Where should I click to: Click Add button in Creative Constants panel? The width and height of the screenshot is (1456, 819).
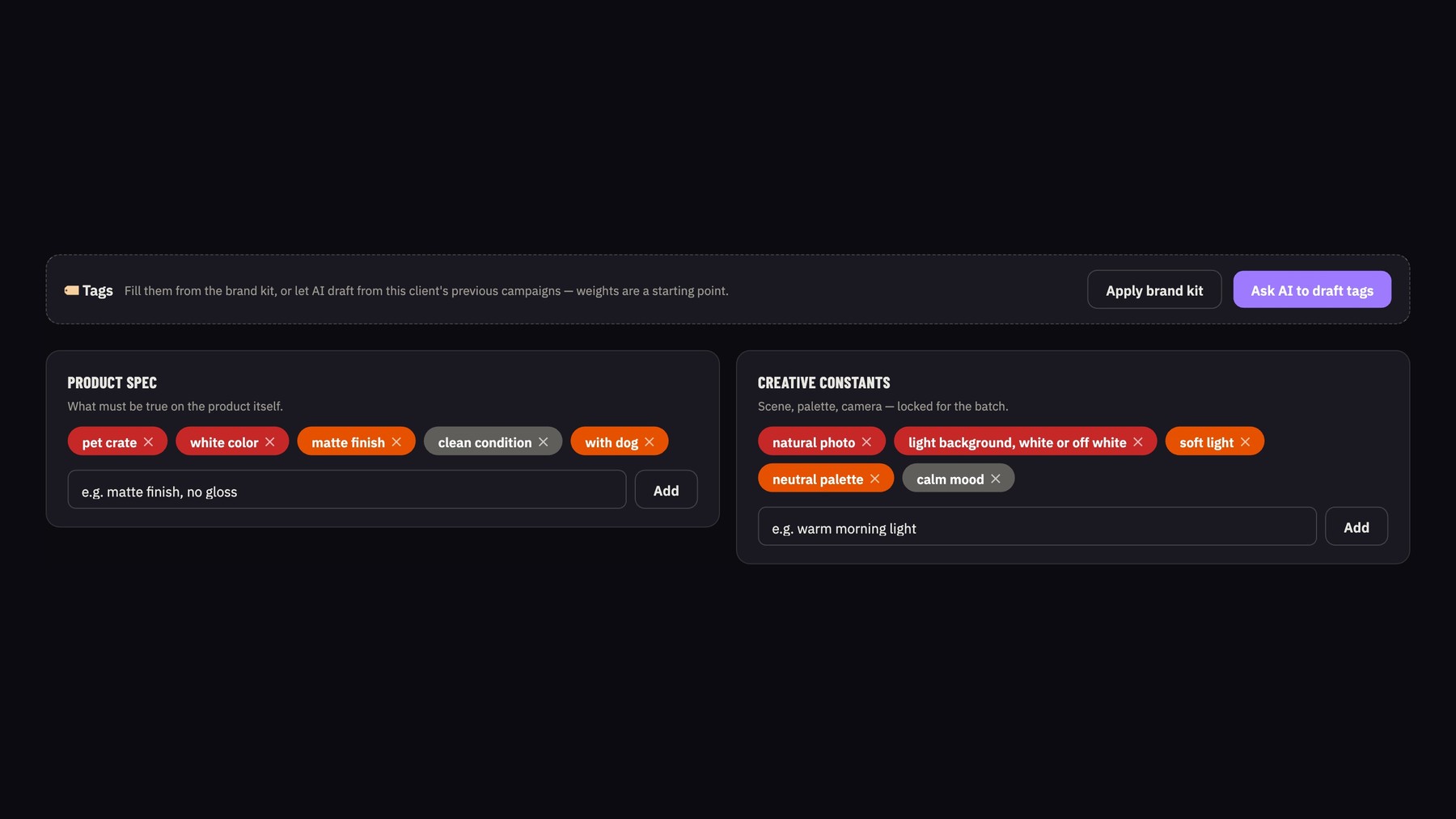point(1357,526)
